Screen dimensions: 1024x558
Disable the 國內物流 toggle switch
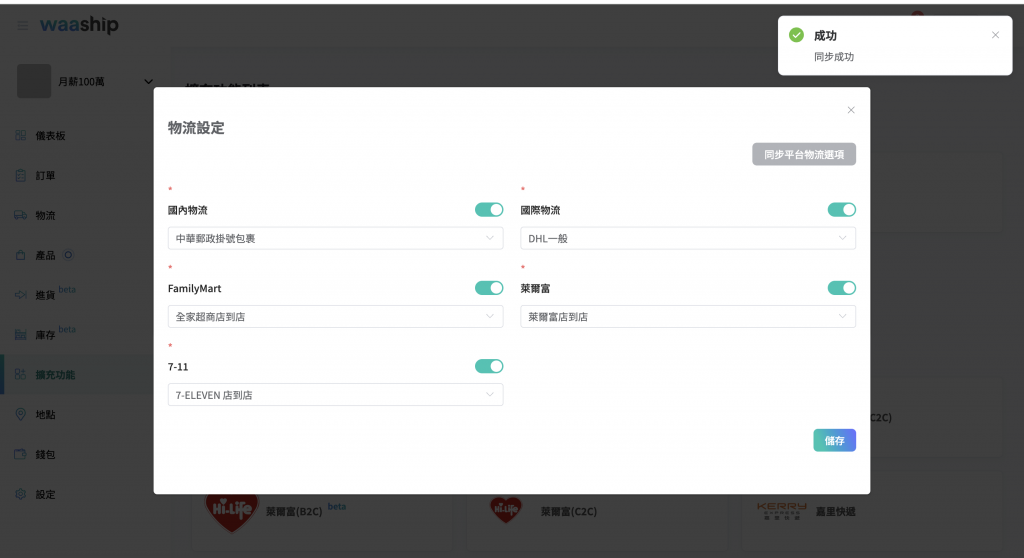[489, 210]
